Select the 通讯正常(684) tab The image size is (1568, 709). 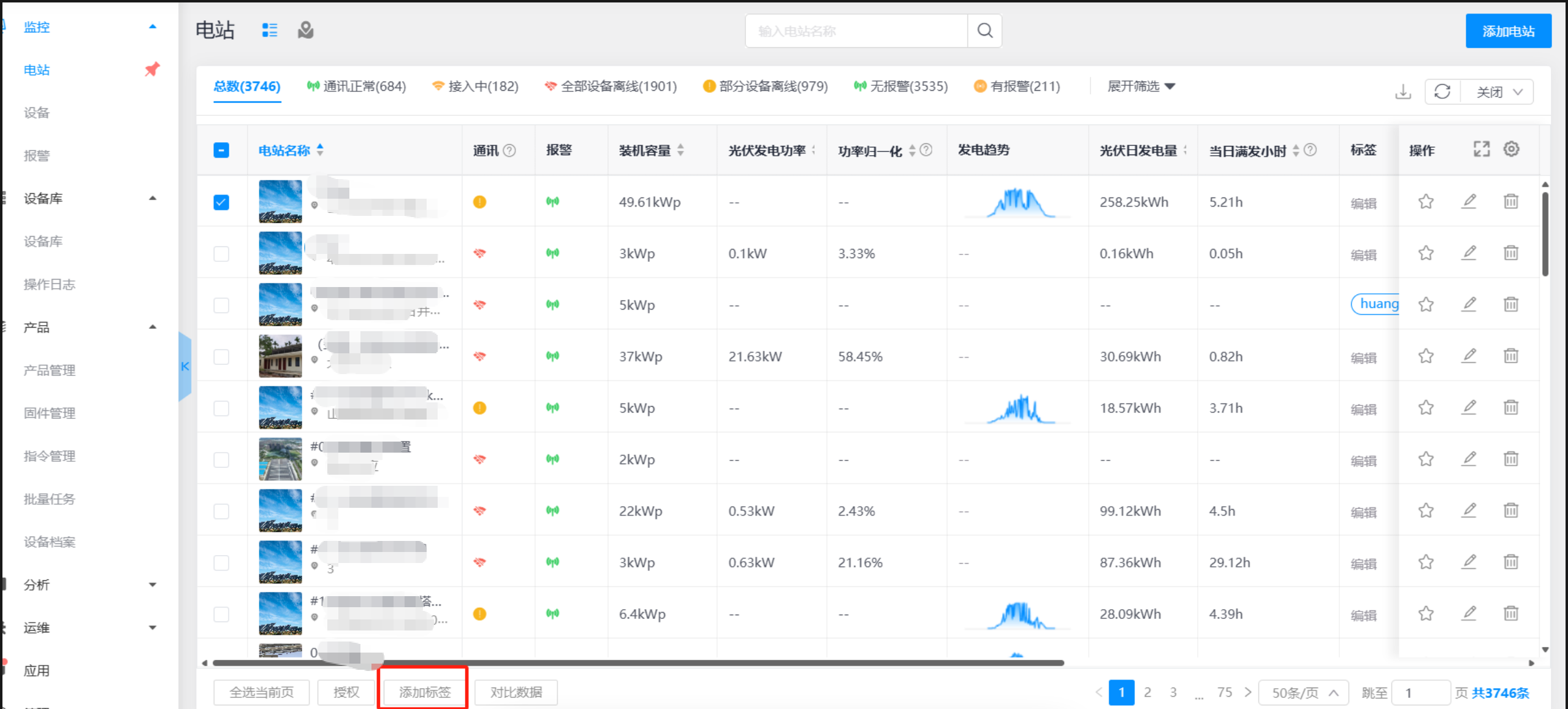coord(357,86)
